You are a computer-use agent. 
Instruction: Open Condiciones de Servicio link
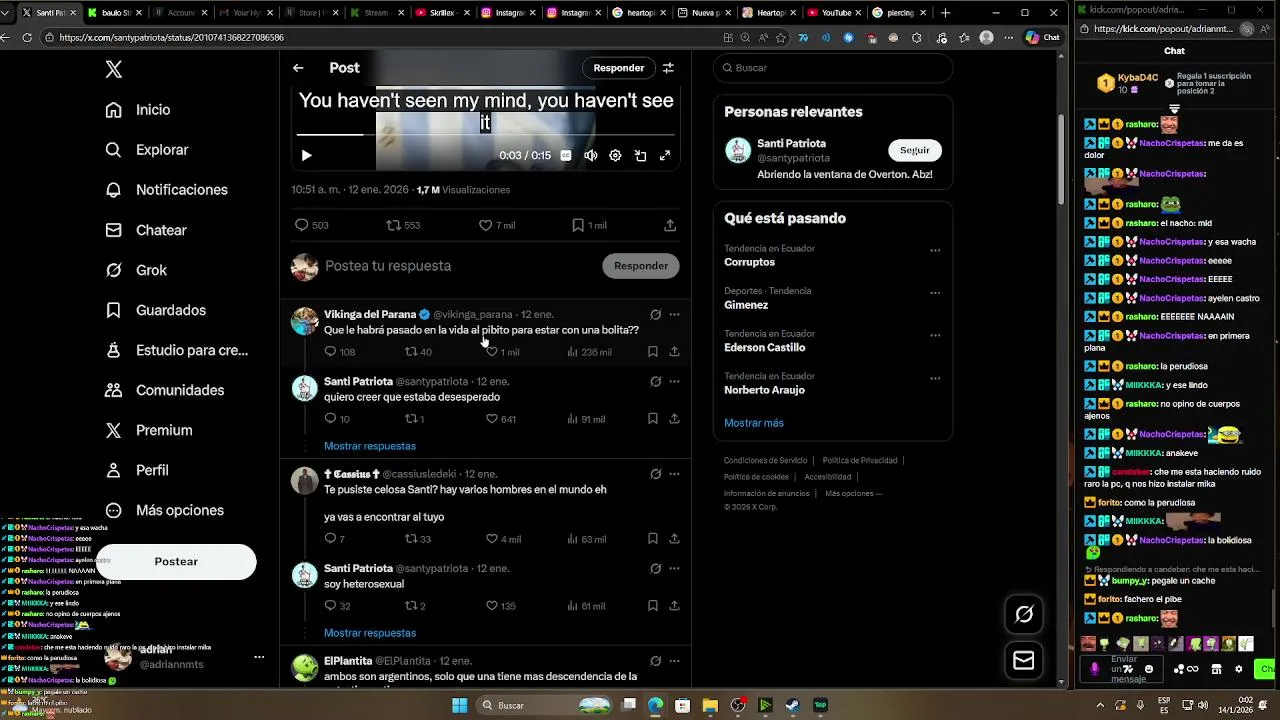(x=765, y=460)
